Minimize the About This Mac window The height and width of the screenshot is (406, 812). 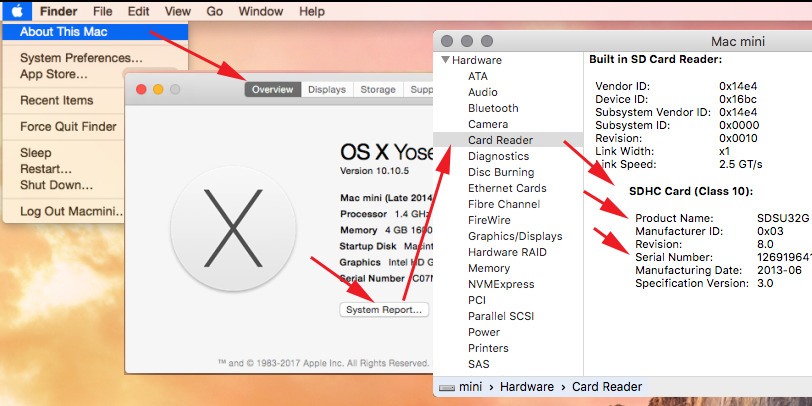[158, 90]
